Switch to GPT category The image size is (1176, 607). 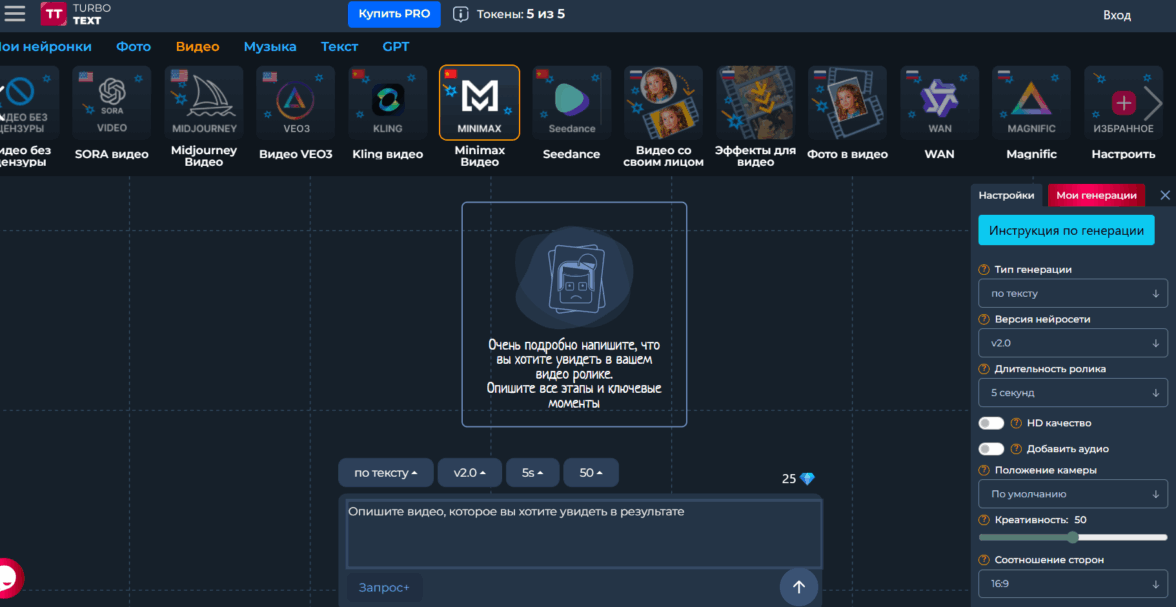396,47
